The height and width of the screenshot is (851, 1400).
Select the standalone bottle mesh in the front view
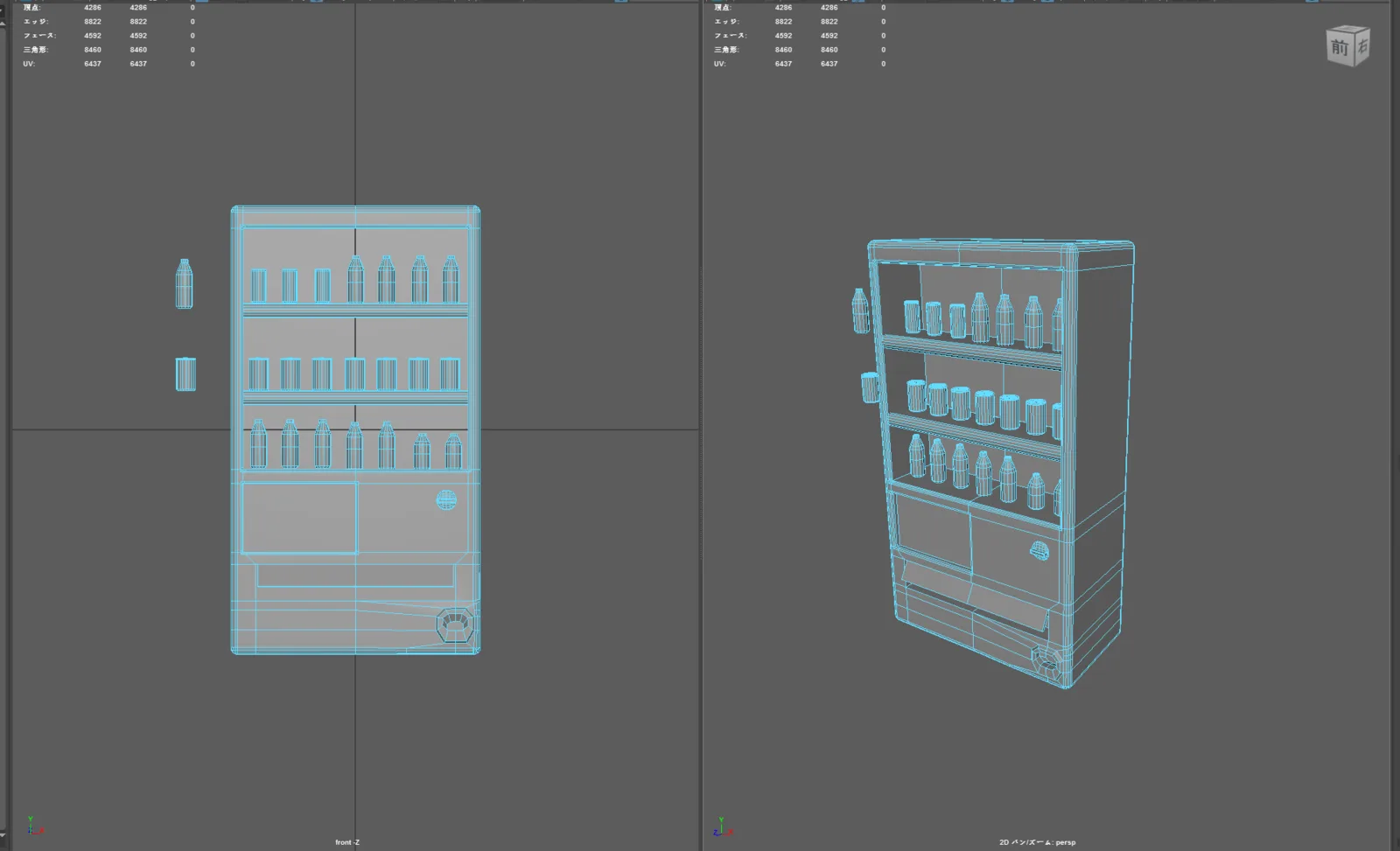point(184,283)
